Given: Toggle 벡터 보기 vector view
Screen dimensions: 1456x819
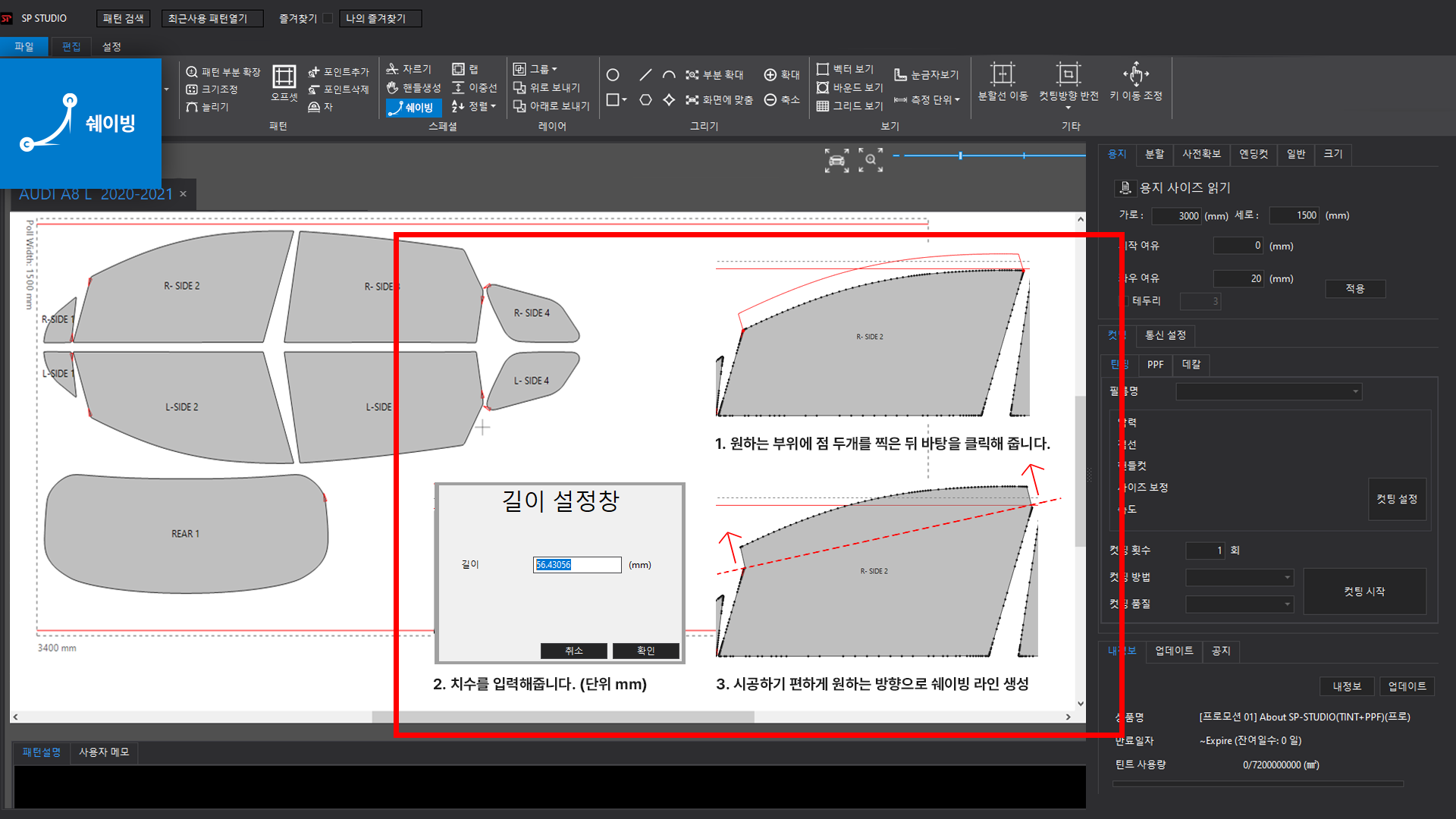Looking at the screenshot, I should click(x=845, y=69).
